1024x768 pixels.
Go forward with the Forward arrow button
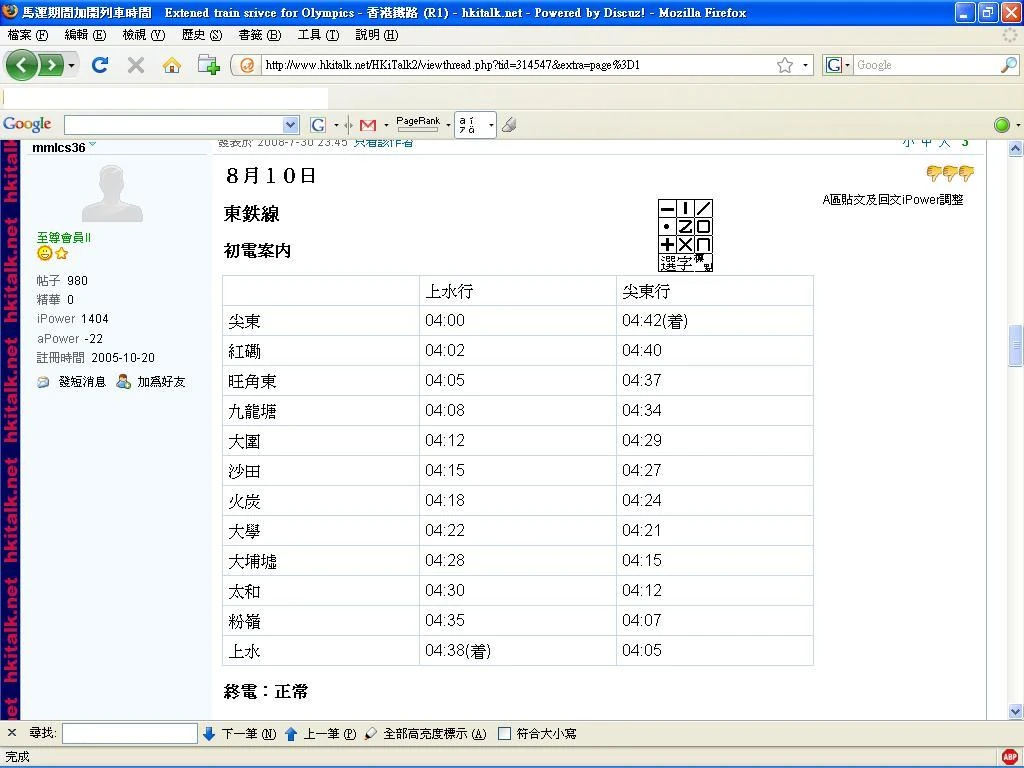pos(51,65)
